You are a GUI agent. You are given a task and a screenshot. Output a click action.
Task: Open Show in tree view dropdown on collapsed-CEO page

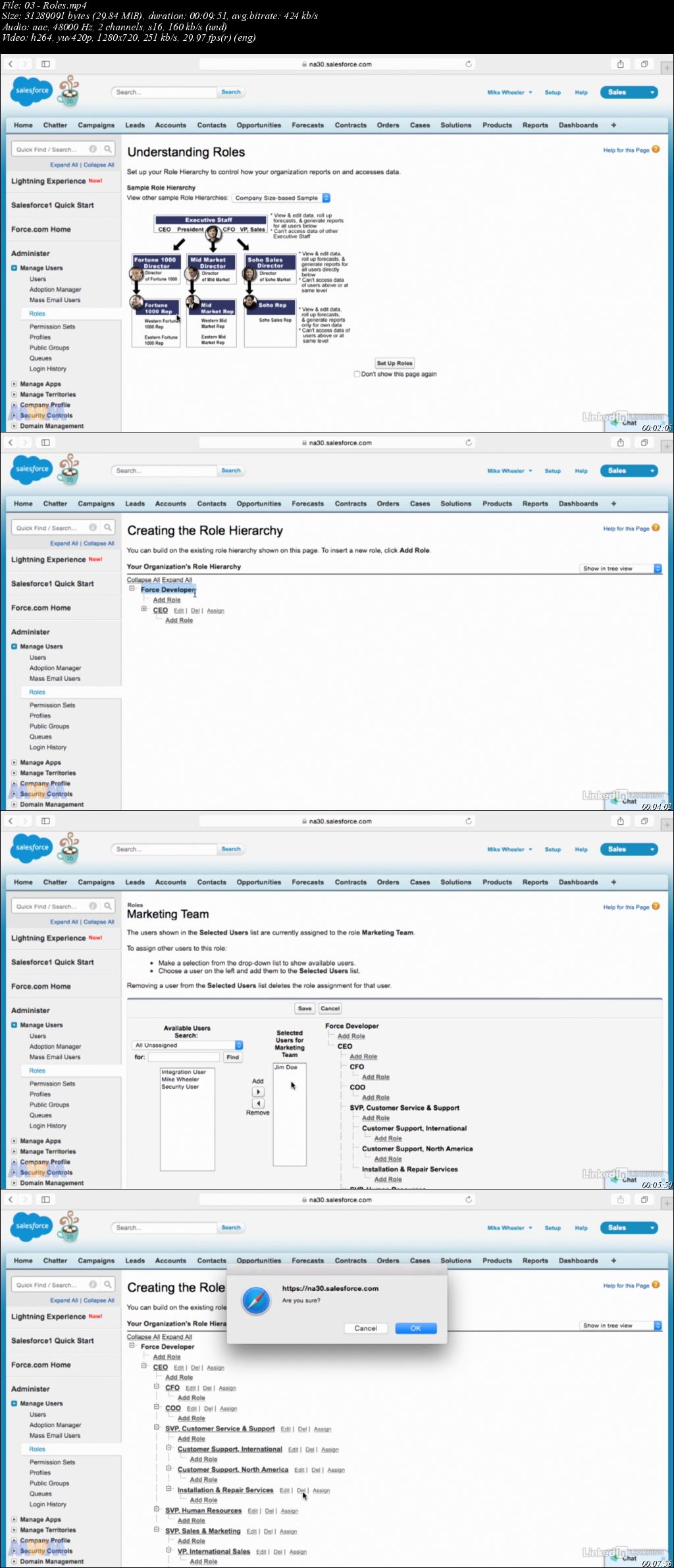point(621,568)
